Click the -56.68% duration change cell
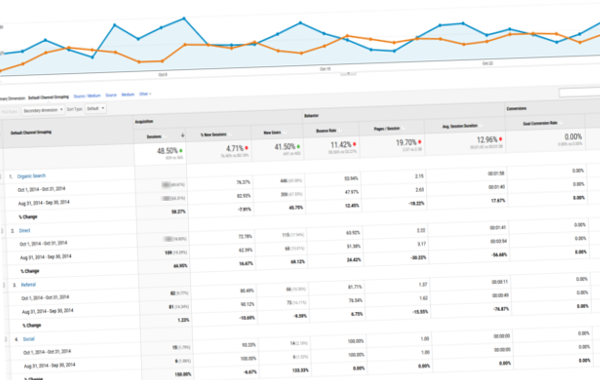The width and height of the screenshot is (600, 380). pos(499,255)
